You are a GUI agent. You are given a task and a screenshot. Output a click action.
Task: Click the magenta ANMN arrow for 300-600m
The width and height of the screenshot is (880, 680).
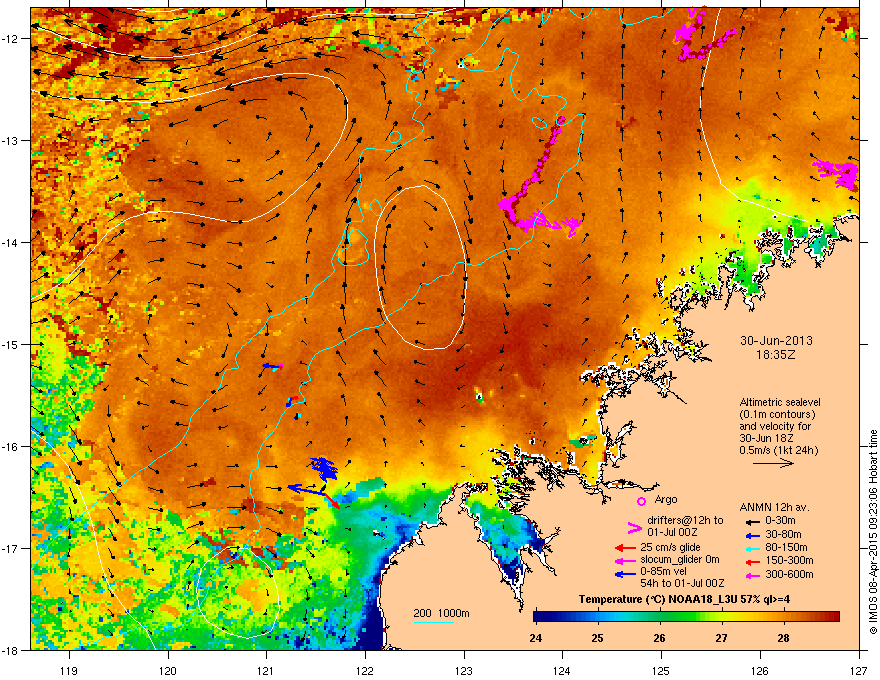752,575
